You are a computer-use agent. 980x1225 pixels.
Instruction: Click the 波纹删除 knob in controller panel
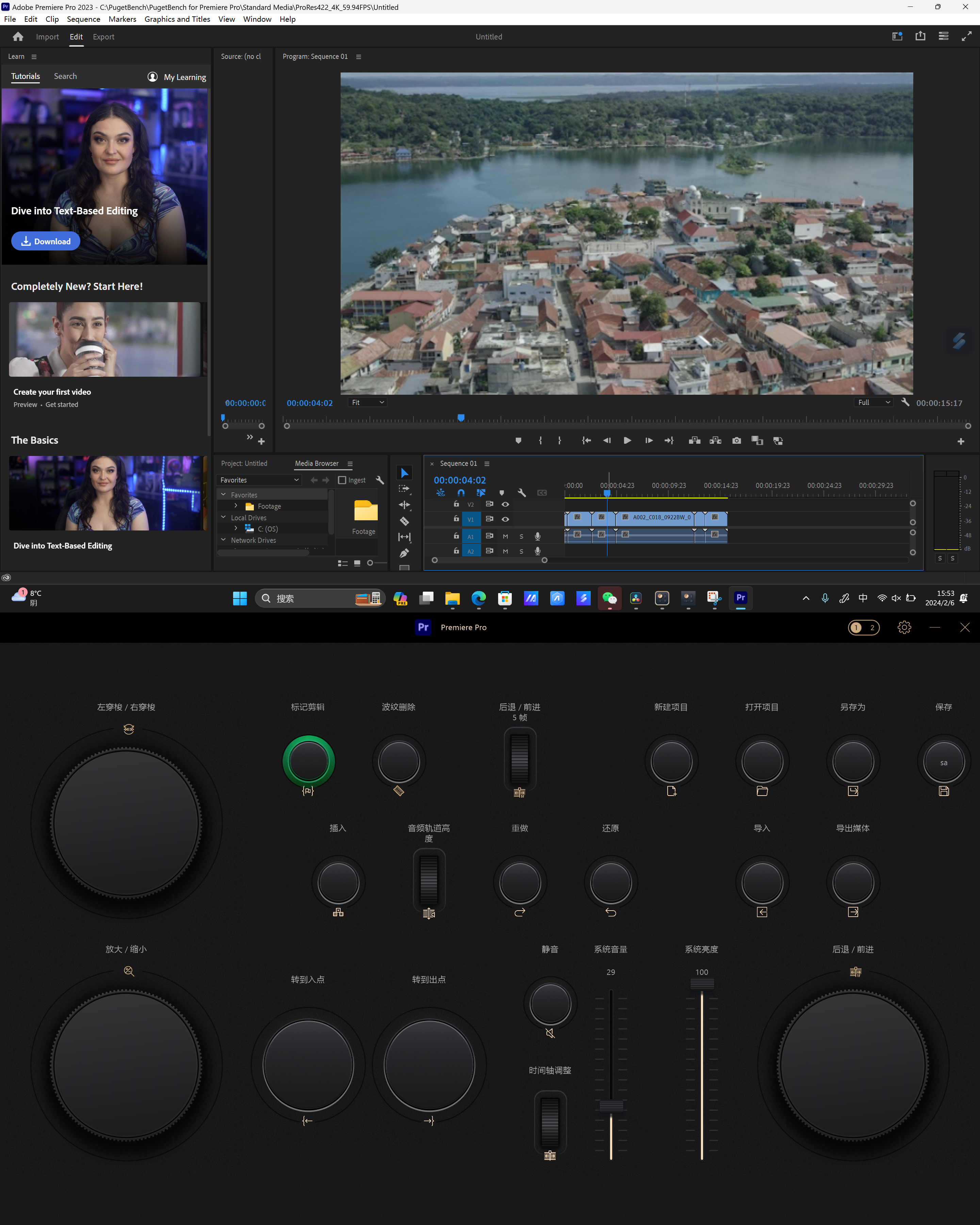click(399, 762)
